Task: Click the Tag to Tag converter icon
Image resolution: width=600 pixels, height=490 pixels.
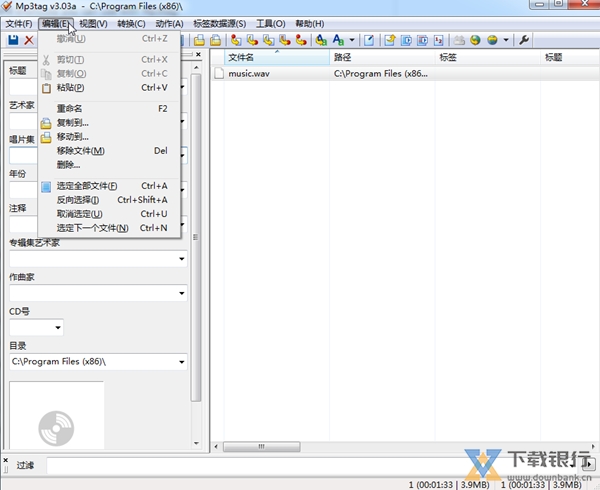Action: click(x=301, y=40)
